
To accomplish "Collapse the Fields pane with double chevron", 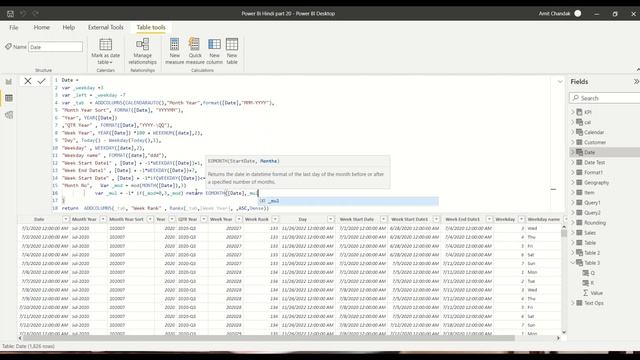I will 636,82.
